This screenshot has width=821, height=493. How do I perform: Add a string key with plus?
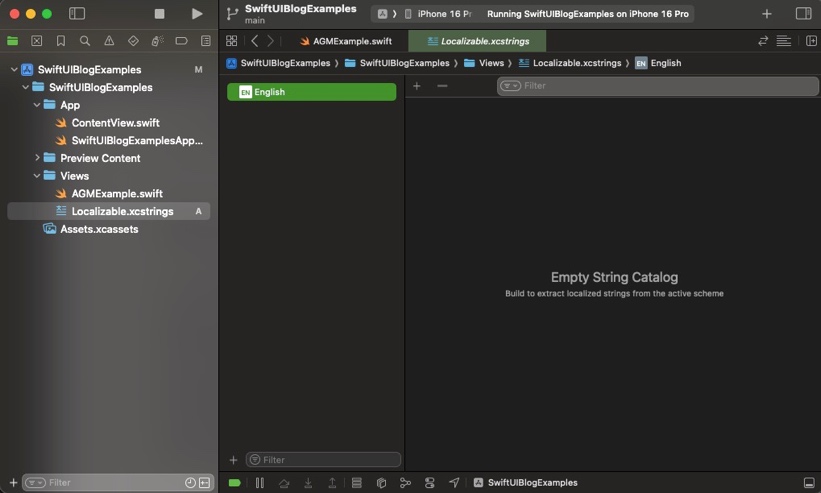416,85
